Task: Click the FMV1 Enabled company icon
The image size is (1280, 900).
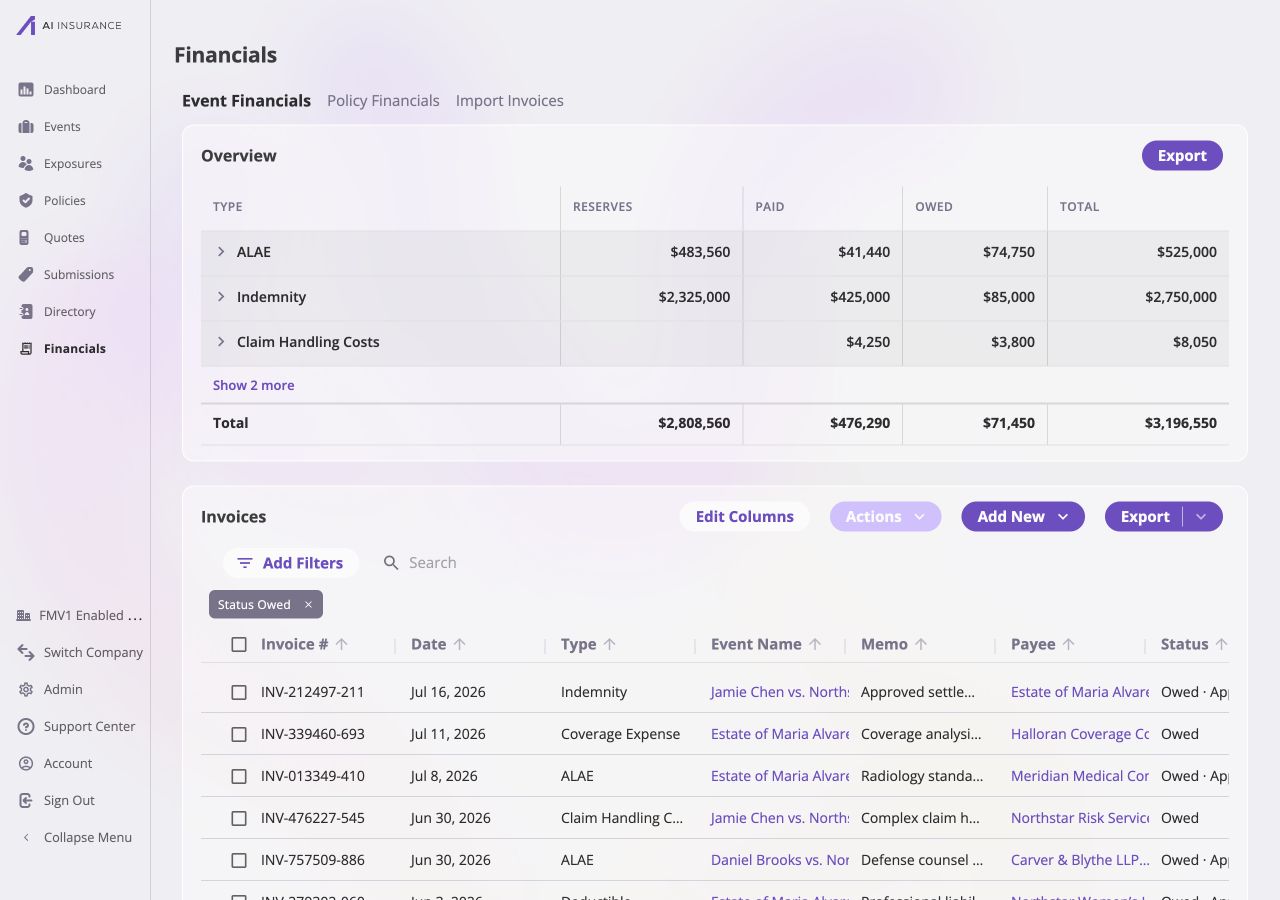Action: tap(24, 616)
